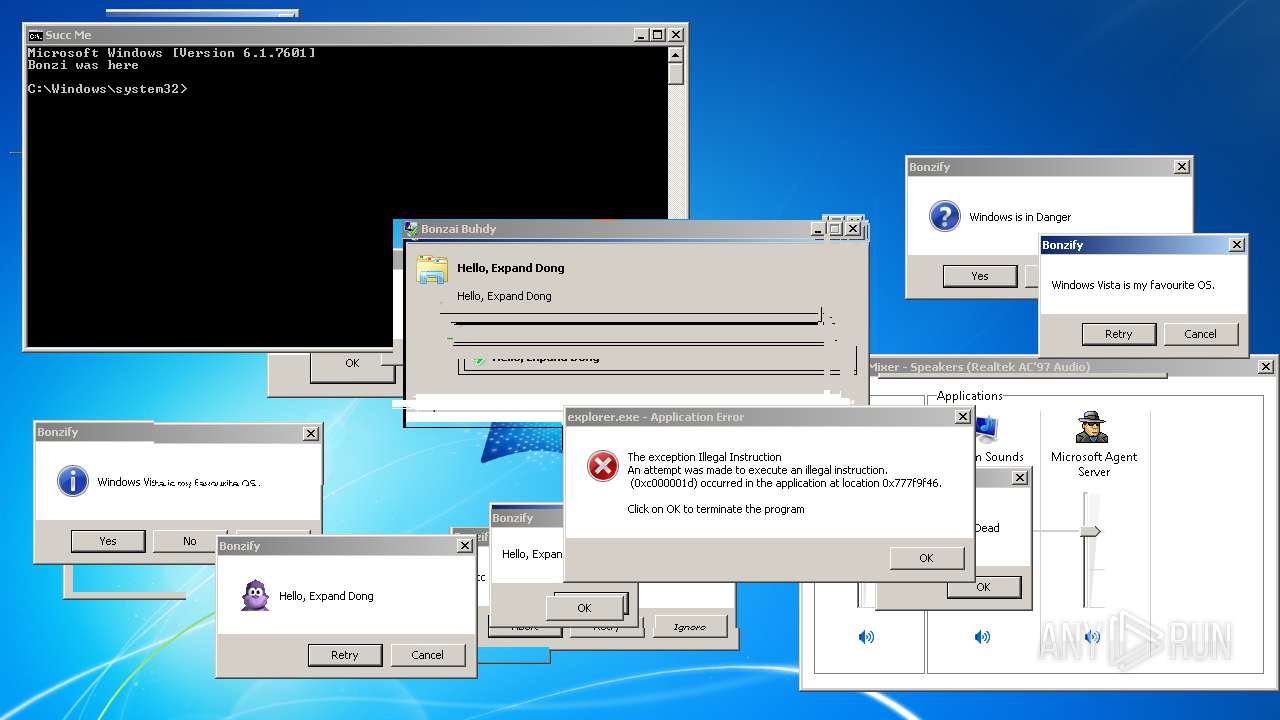Mute the System Sounds channel in mixer

[983, 637]
